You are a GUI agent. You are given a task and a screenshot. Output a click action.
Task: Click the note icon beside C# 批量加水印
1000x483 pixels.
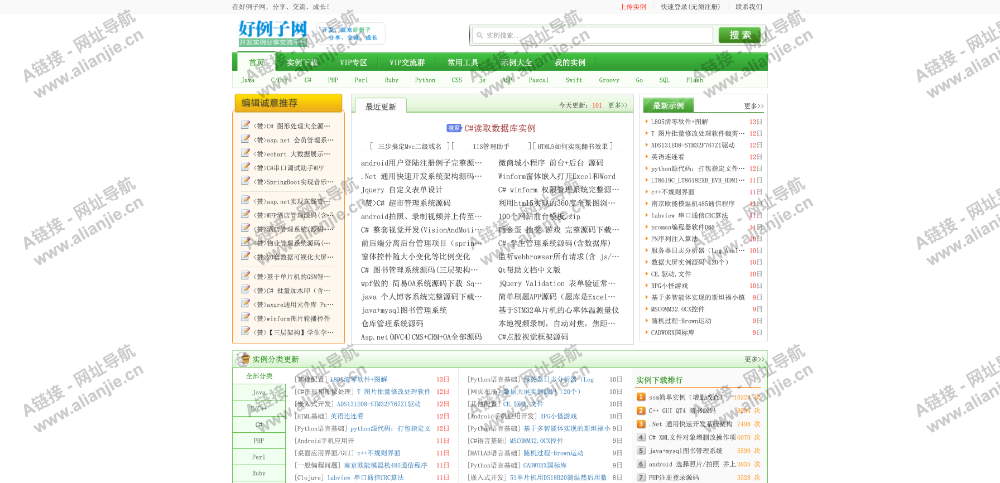pyautogui.click(x=246, y=290)
